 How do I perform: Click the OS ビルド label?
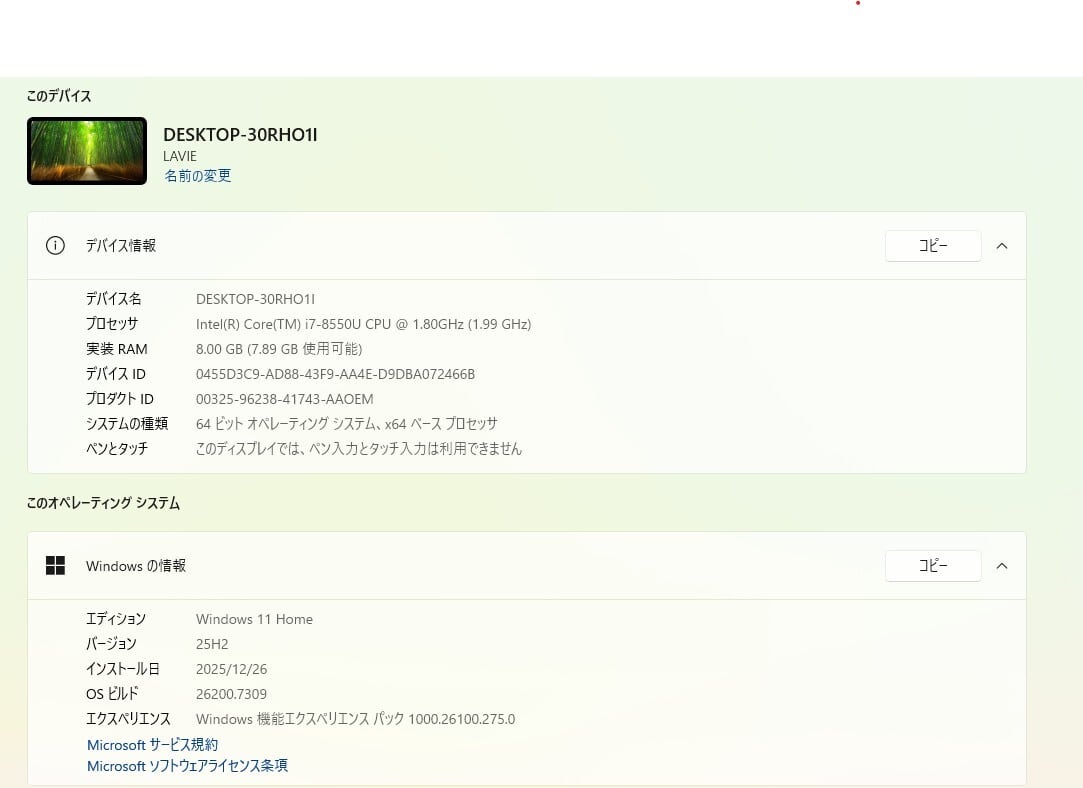[112, 693]
